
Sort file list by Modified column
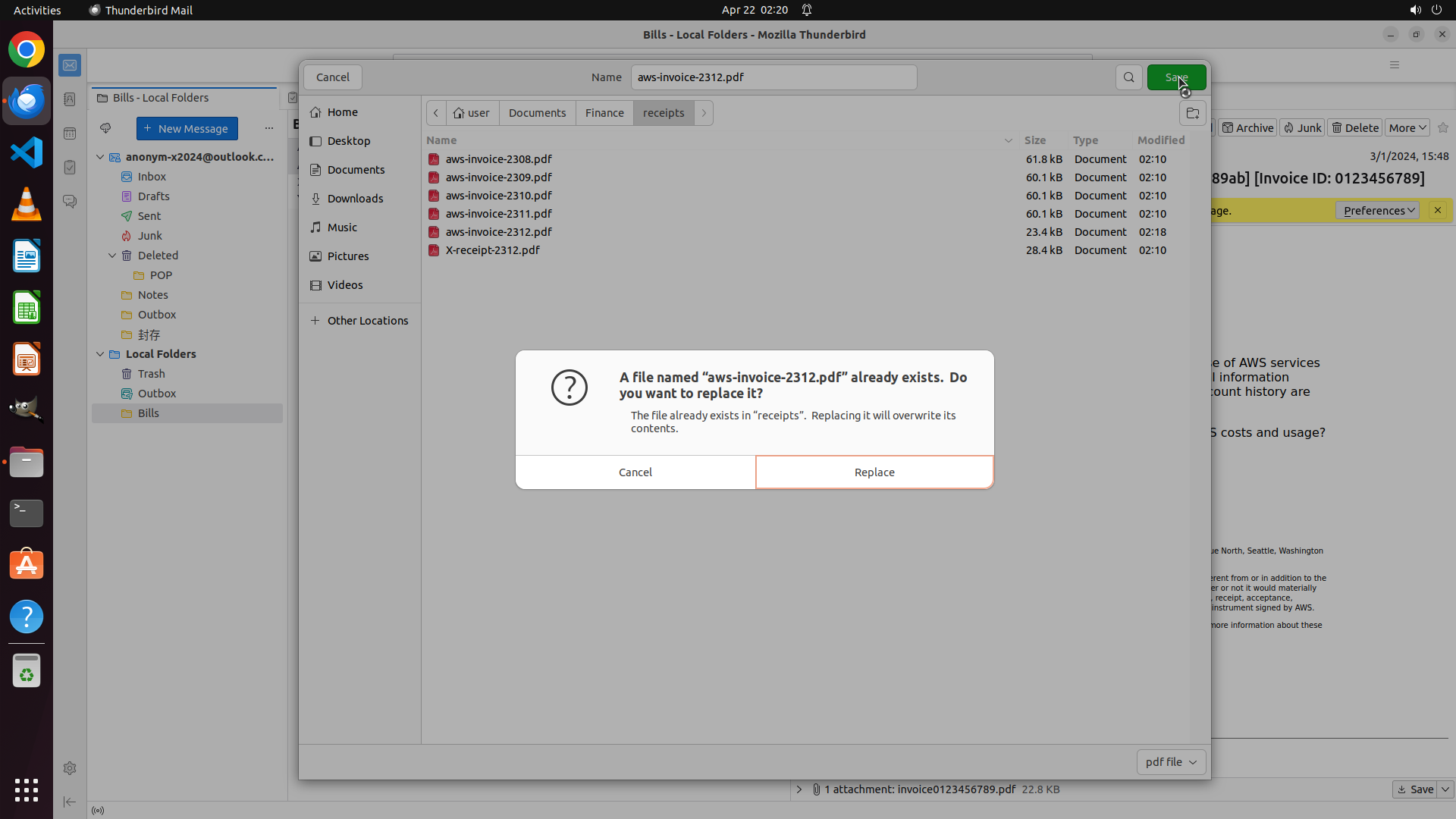pyautogui.click(x=1160, y=140)
